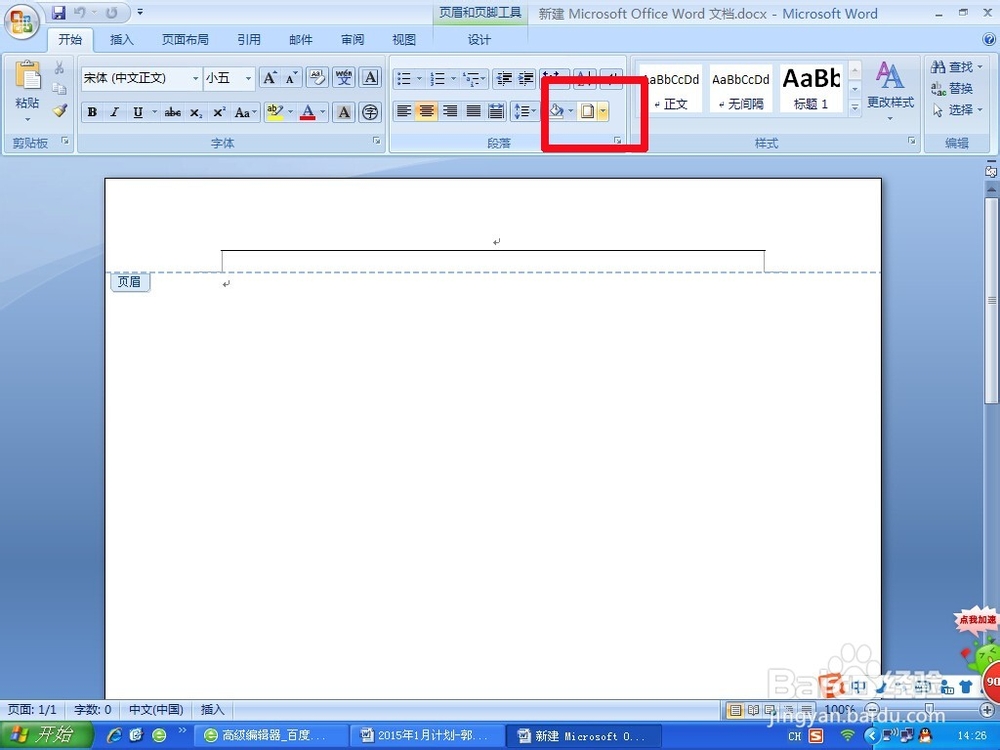Open the shading (paint bucket) tool
Image resolution: width=1000 pixels, height=750 pixels.
557,112
